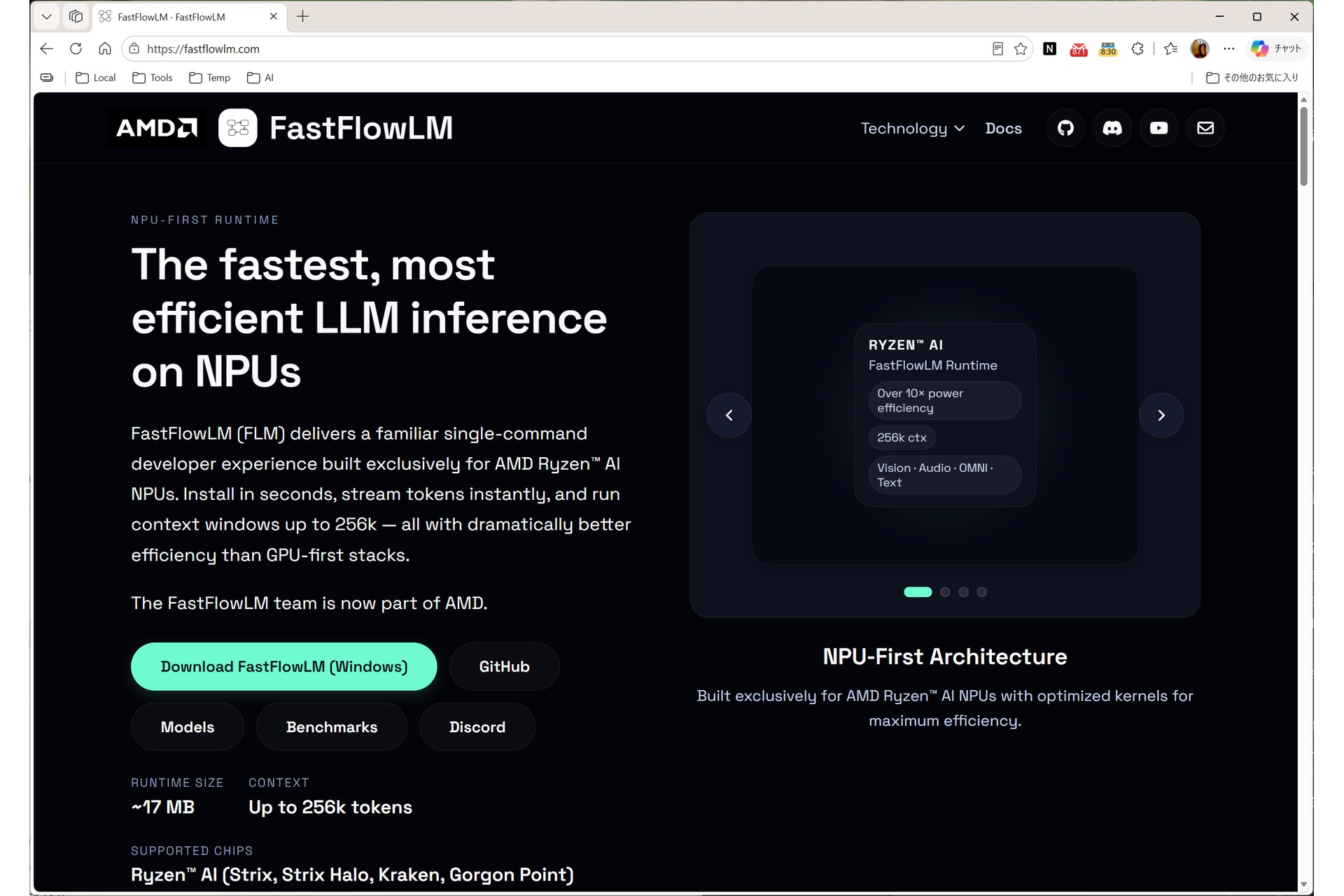Open the Copilot chat button

(x=1276, y=48)
